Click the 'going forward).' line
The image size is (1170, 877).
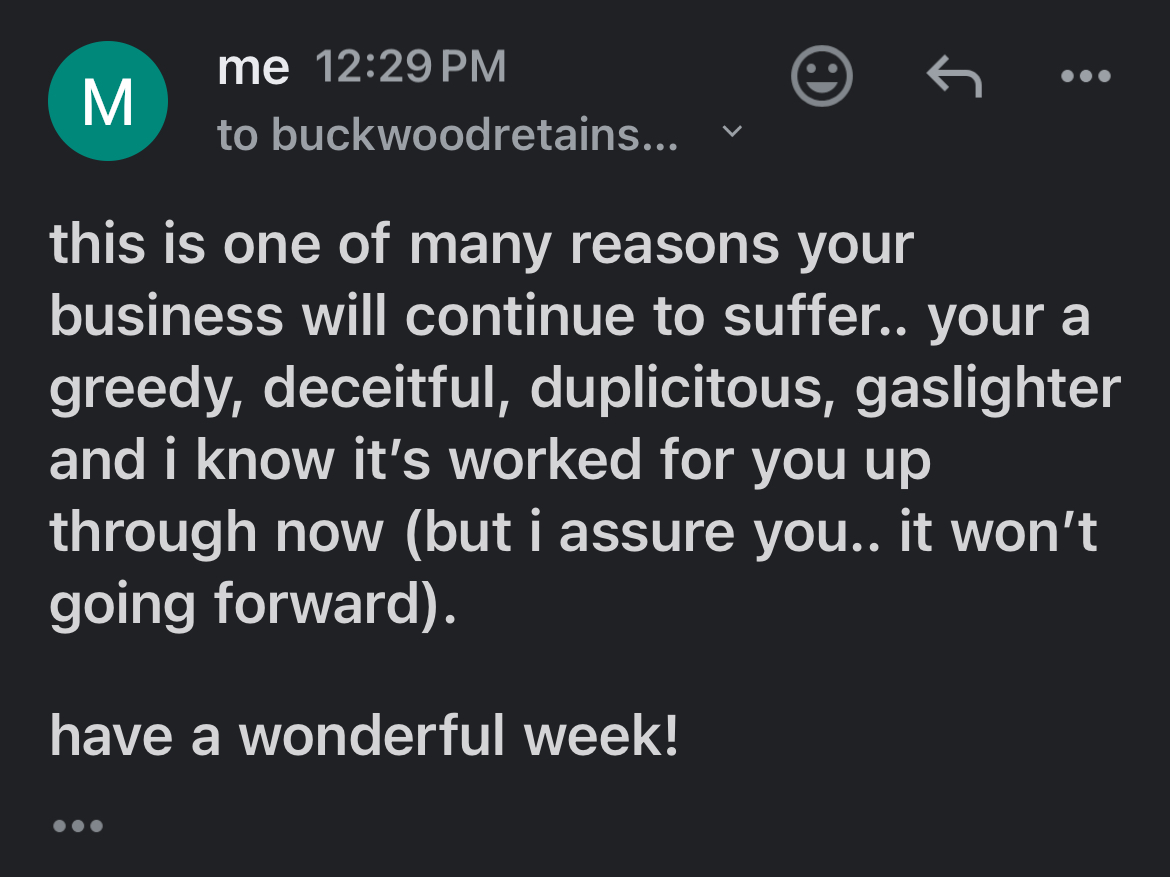tap(252, 605)
